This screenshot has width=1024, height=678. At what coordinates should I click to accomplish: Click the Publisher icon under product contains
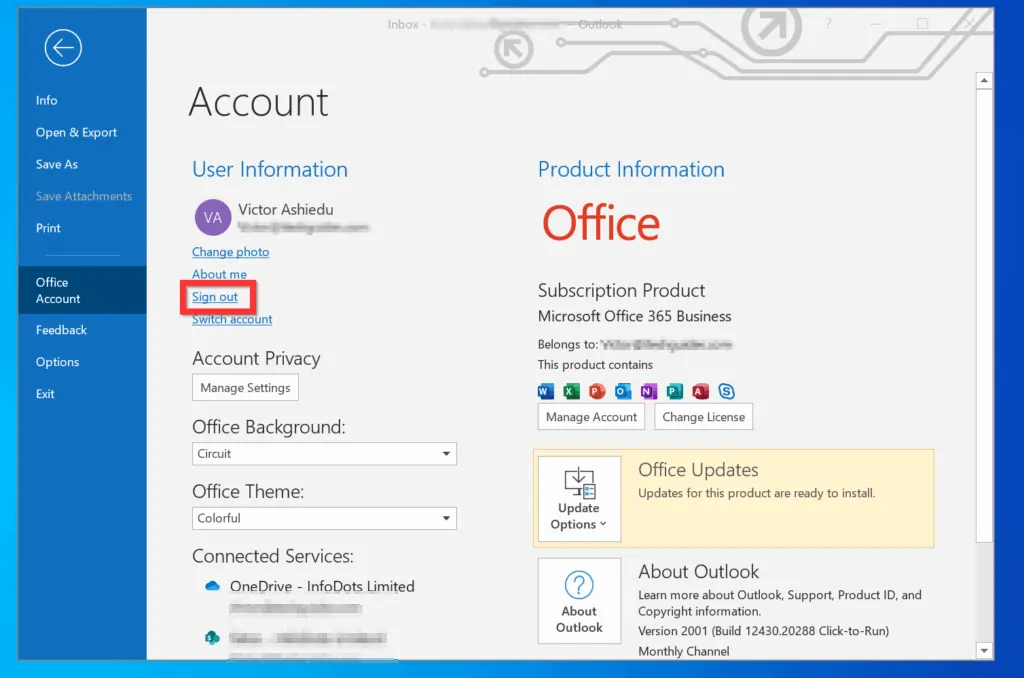674,391
